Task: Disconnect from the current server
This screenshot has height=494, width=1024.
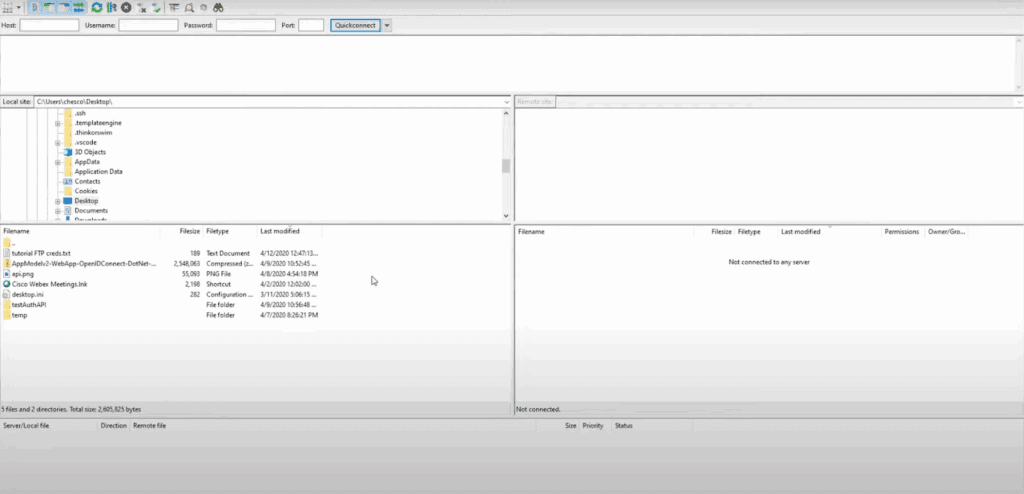Action: [142, 7]
